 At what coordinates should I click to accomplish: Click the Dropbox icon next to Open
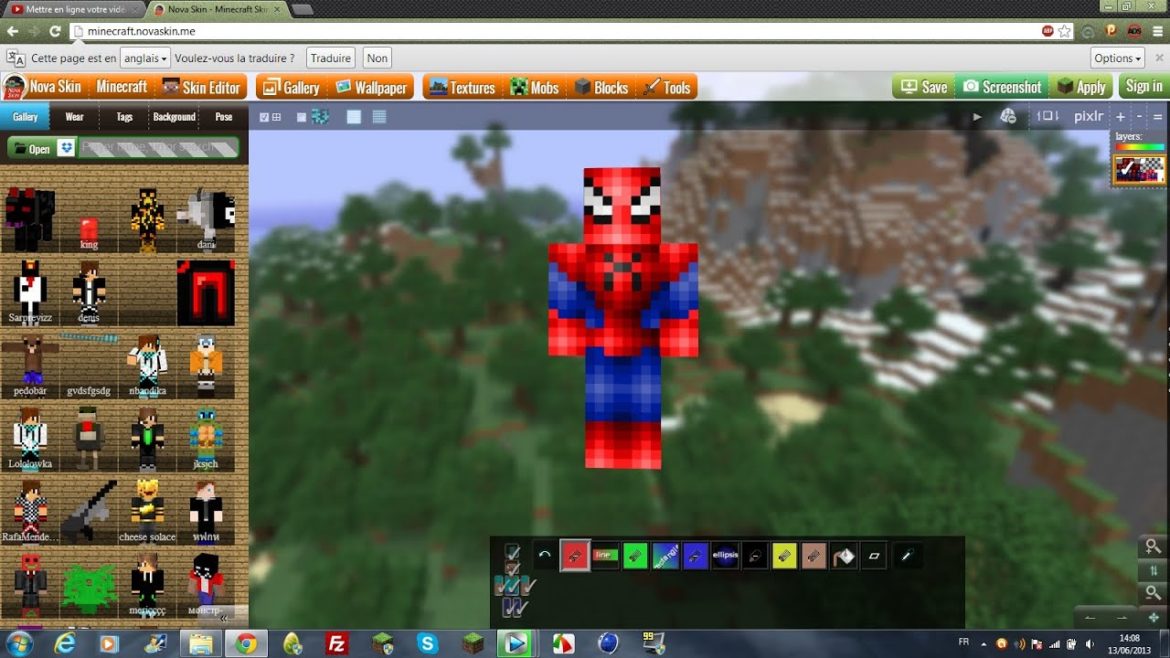(67, 148)
